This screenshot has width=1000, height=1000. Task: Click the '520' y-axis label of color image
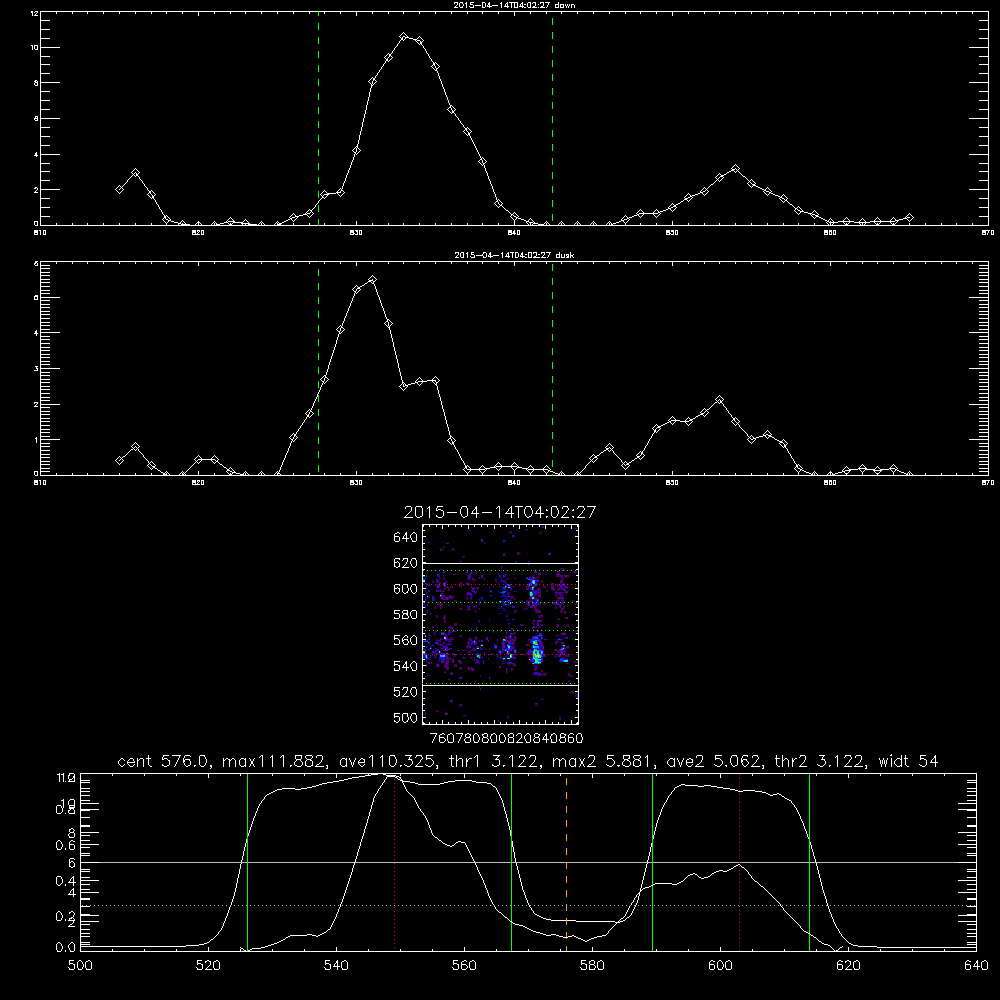click(x=406, y=692)
